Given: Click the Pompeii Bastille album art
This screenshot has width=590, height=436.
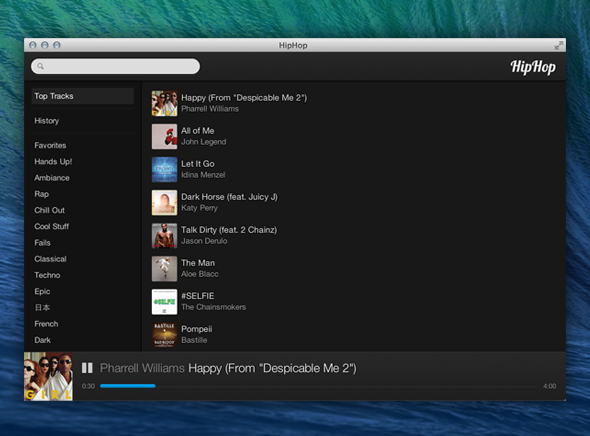Looking at the screenshot, I should click(164, 335).
